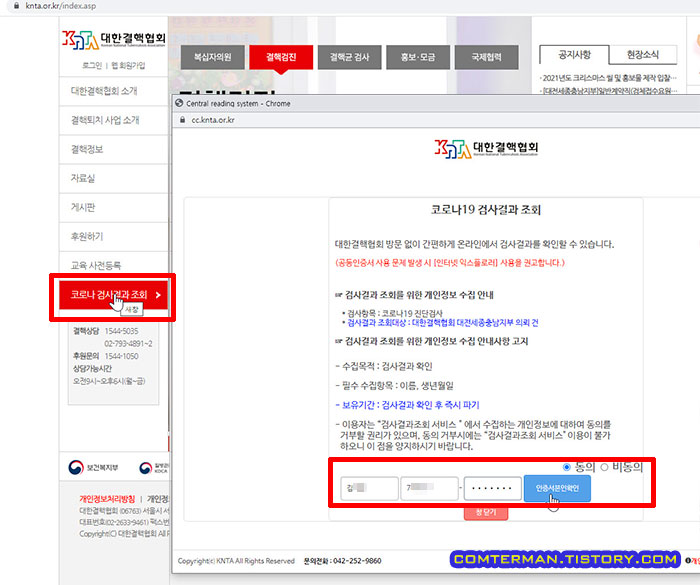Click 문의전화 : 042-252-9860 in popup footer

(x=342, y=561)
